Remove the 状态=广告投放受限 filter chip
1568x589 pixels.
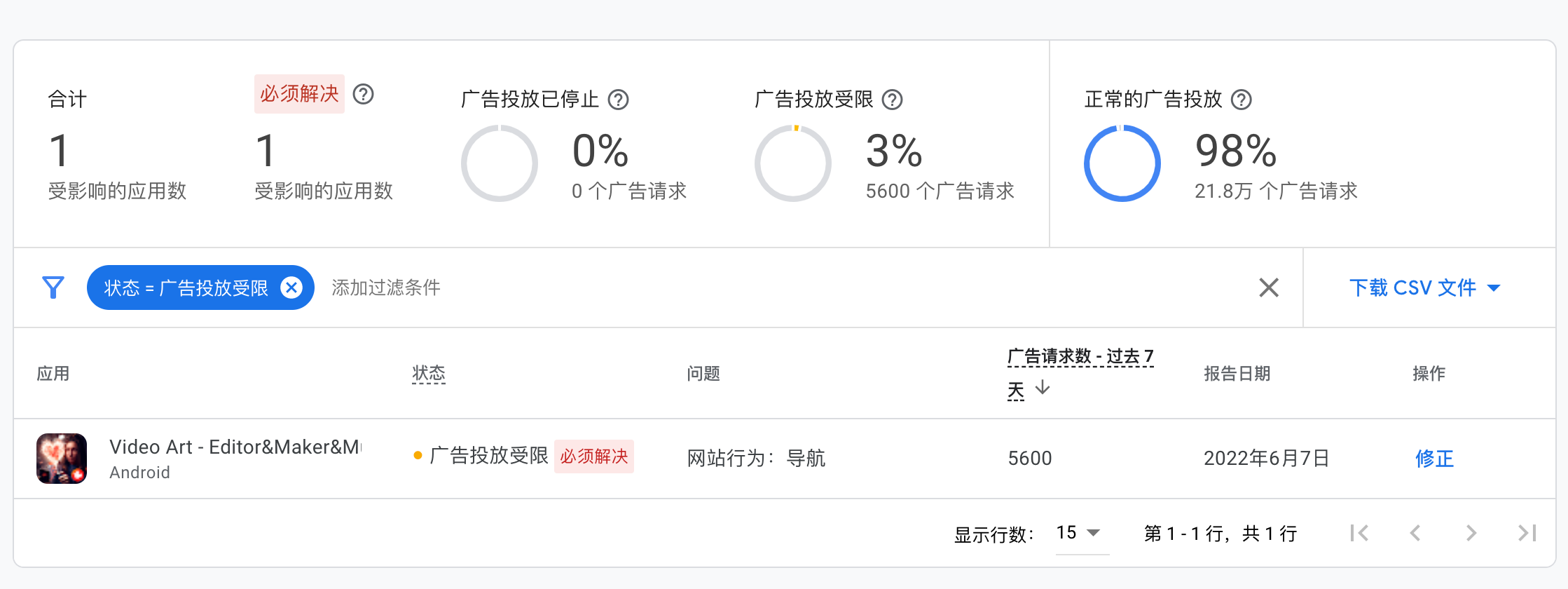tap(292, 287)
